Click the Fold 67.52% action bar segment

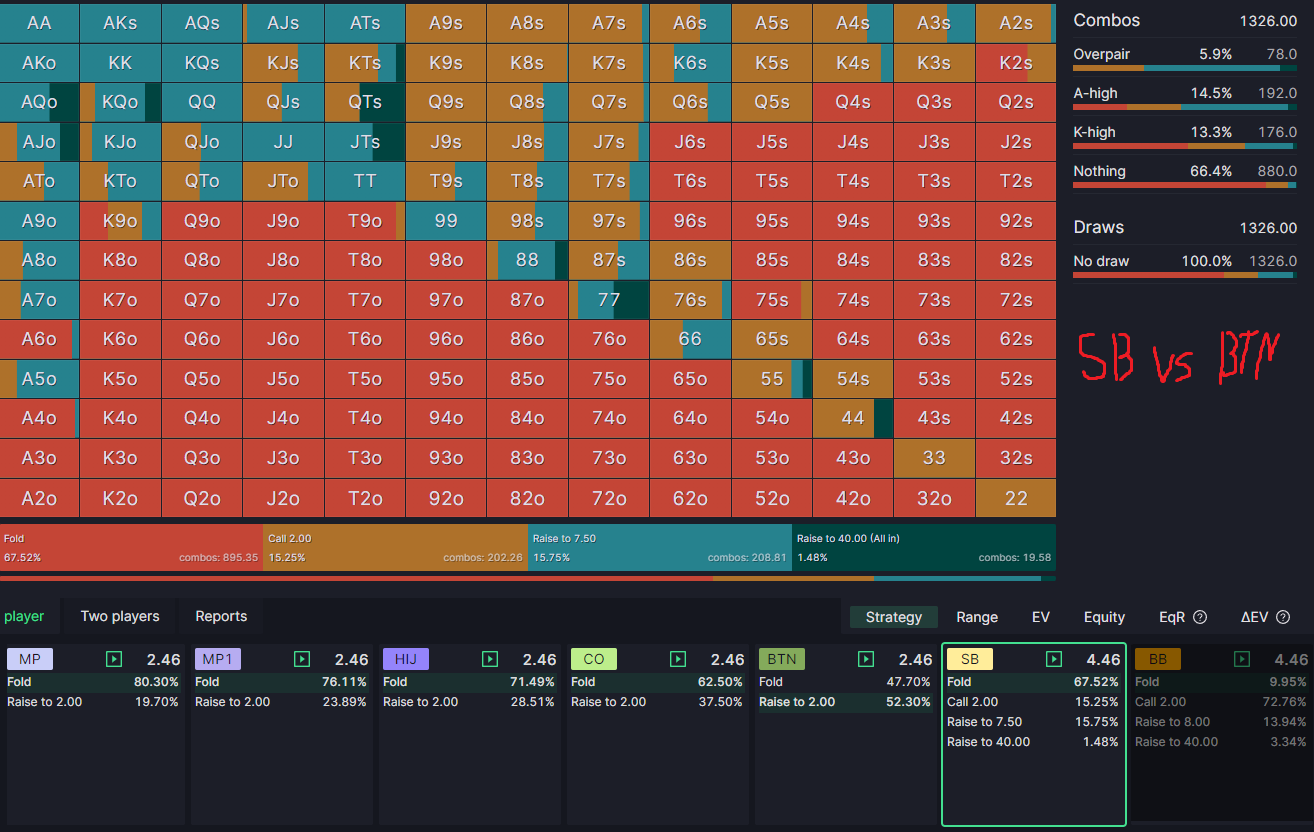[x=132, y=547]
